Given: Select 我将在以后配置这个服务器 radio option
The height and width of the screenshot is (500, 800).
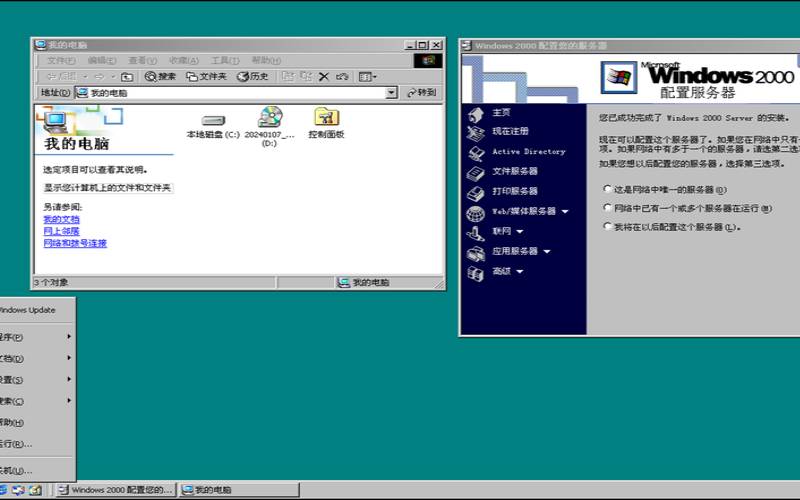Looking at the screenshot, I should pyautogui.click(x=607, y=226).
